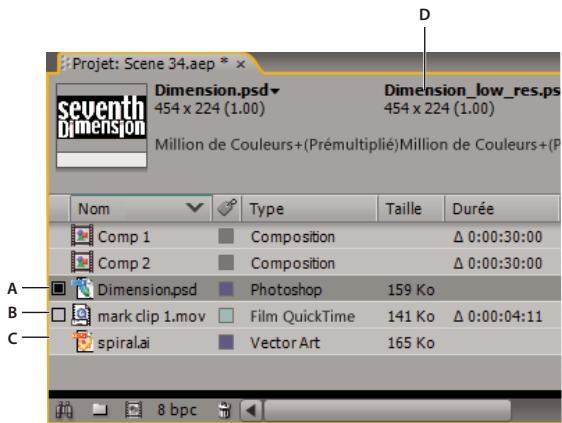Click gray label swatch for Comp 2
This screenshot has height=423, width=562.
click(x=226, y=263)
